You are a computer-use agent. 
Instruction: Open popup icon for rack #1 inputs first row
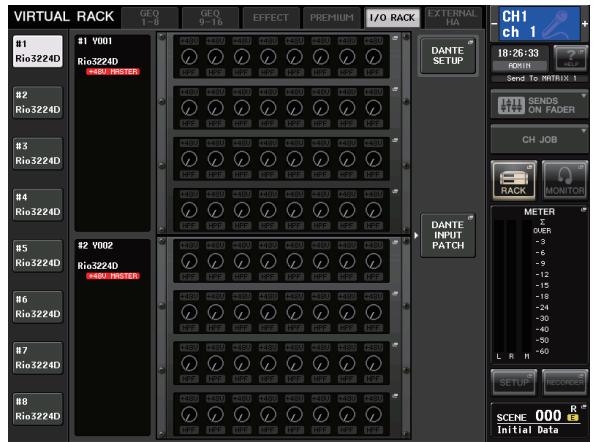[395, 38]
